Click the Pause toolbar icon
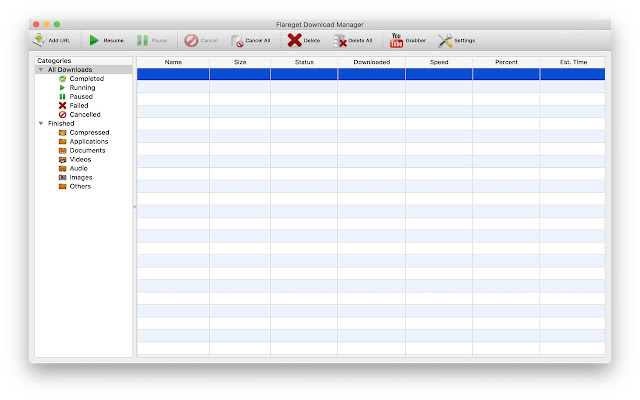The width and height of the screenshot is (640, 400). 142,40
